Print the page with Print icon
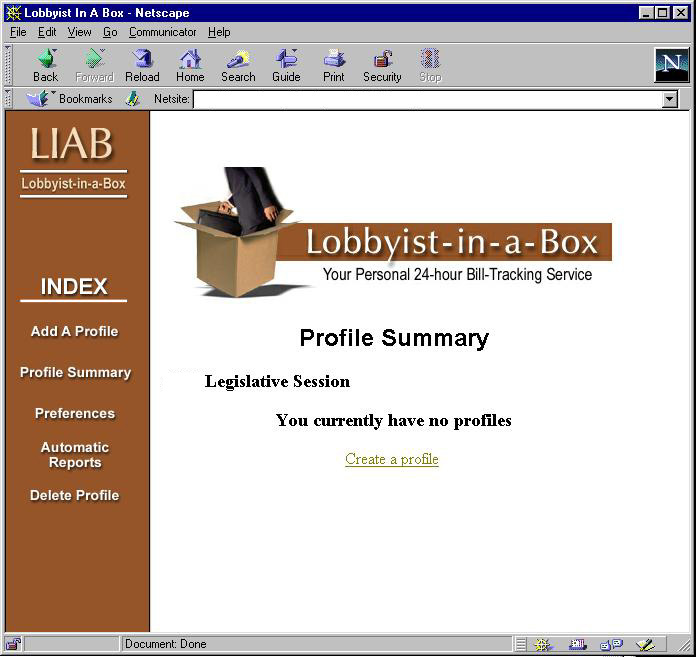Image resolution: width=696 pixels, height=657 pixels. tap(334, 65)
